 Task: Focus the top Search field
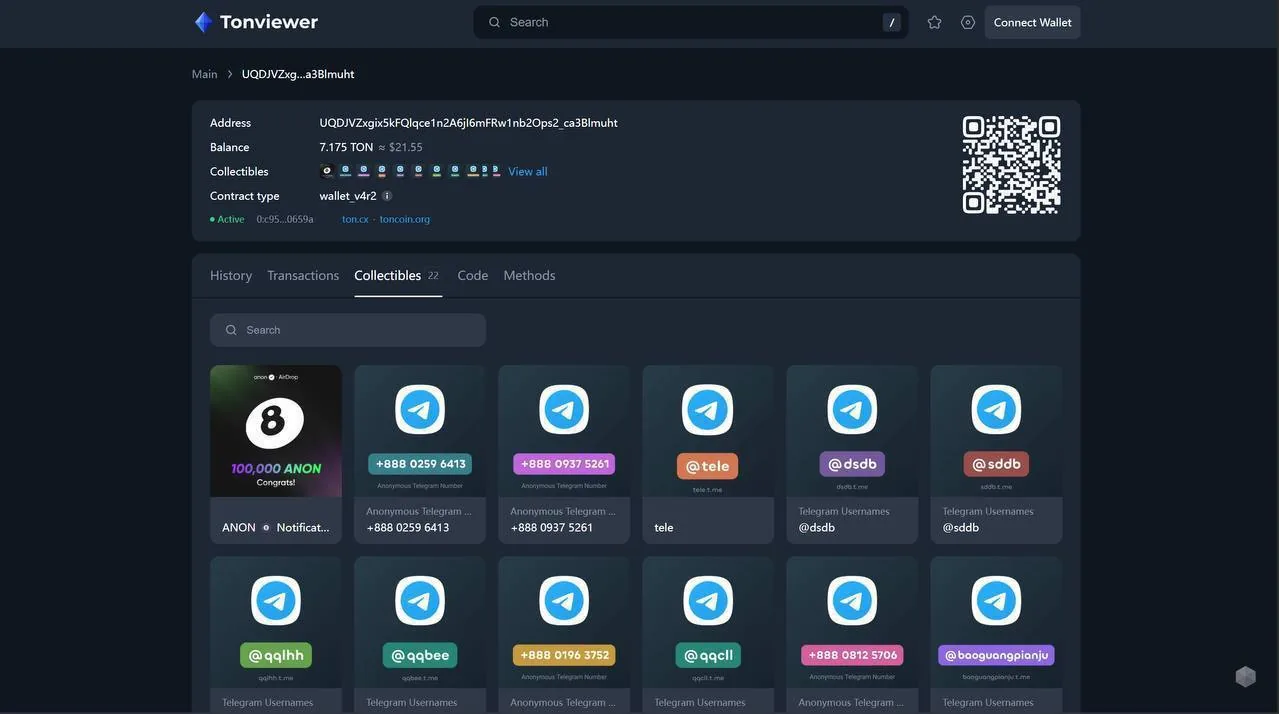click(691, 22)
